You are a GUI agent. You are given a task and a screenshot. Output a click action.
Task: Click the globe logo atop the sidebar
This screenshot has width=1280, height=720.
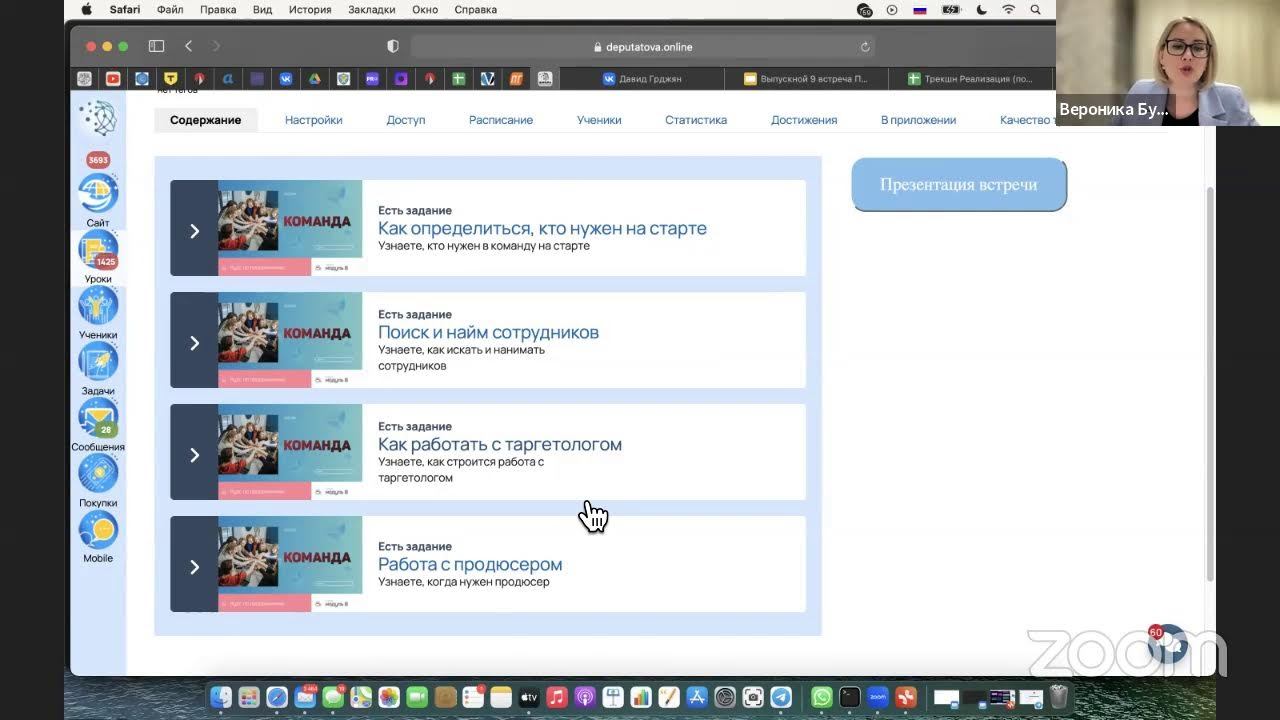point(98,118)
